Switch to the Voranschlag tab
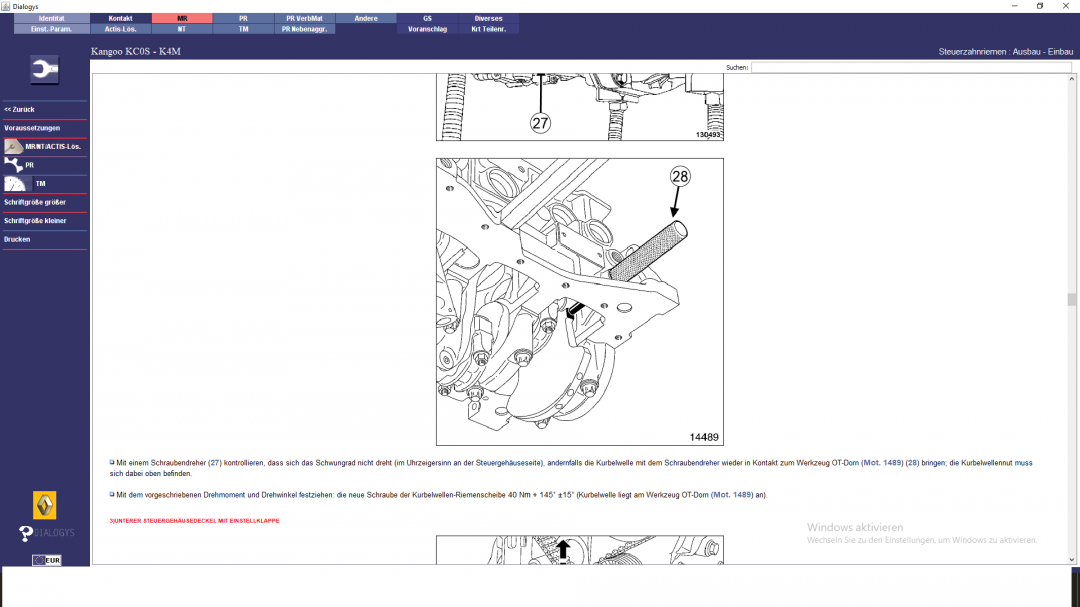 coord(427,29)
